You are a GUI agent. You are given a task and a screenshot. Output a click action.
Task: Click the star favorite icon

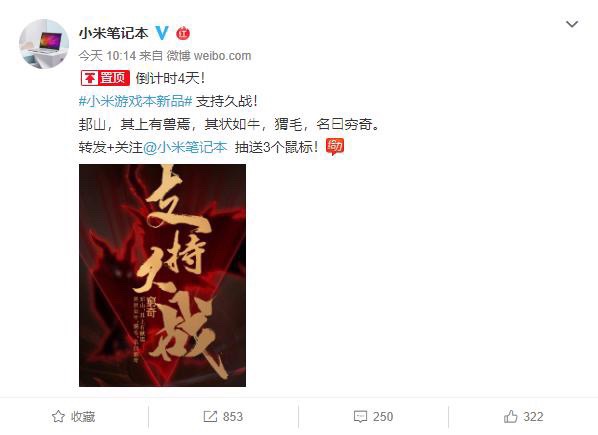click(x=58, y=416)
